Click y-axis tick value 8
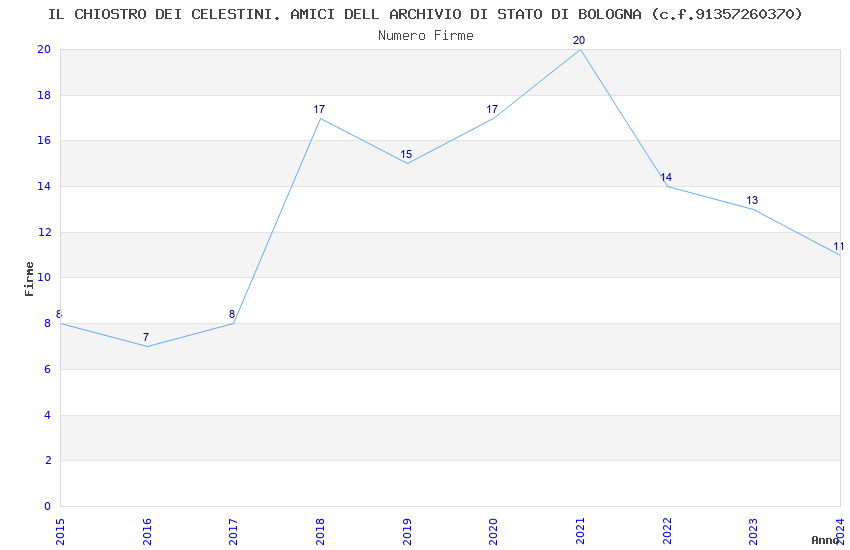Image resolution: width=850 pixels, height=550 pixels. coord(48,323)
